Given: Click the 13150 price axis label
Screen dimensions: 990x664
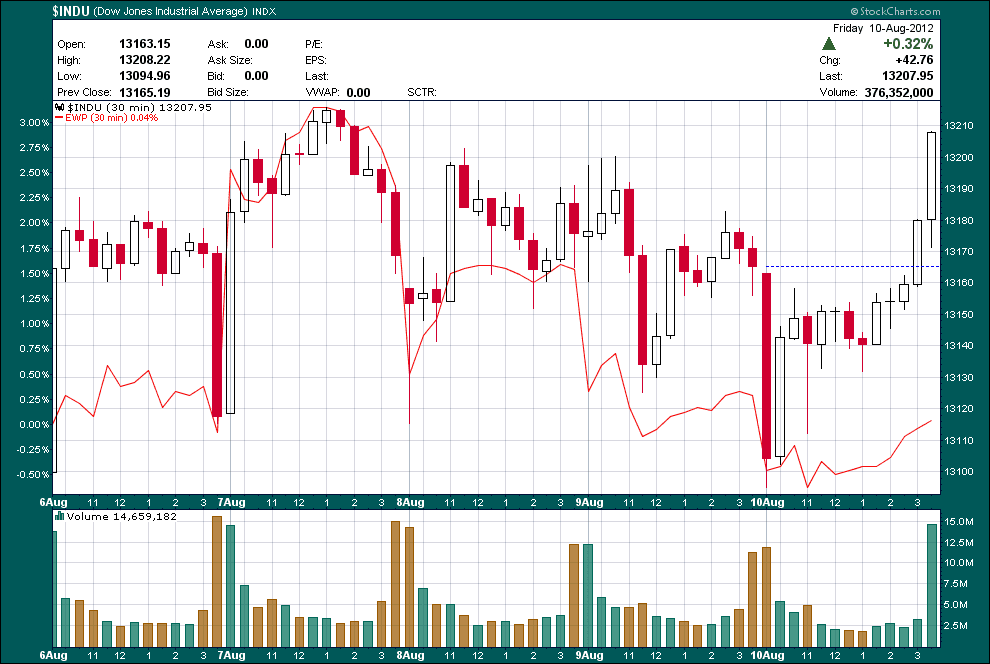Looking at the screenshot, I should 958,314.
